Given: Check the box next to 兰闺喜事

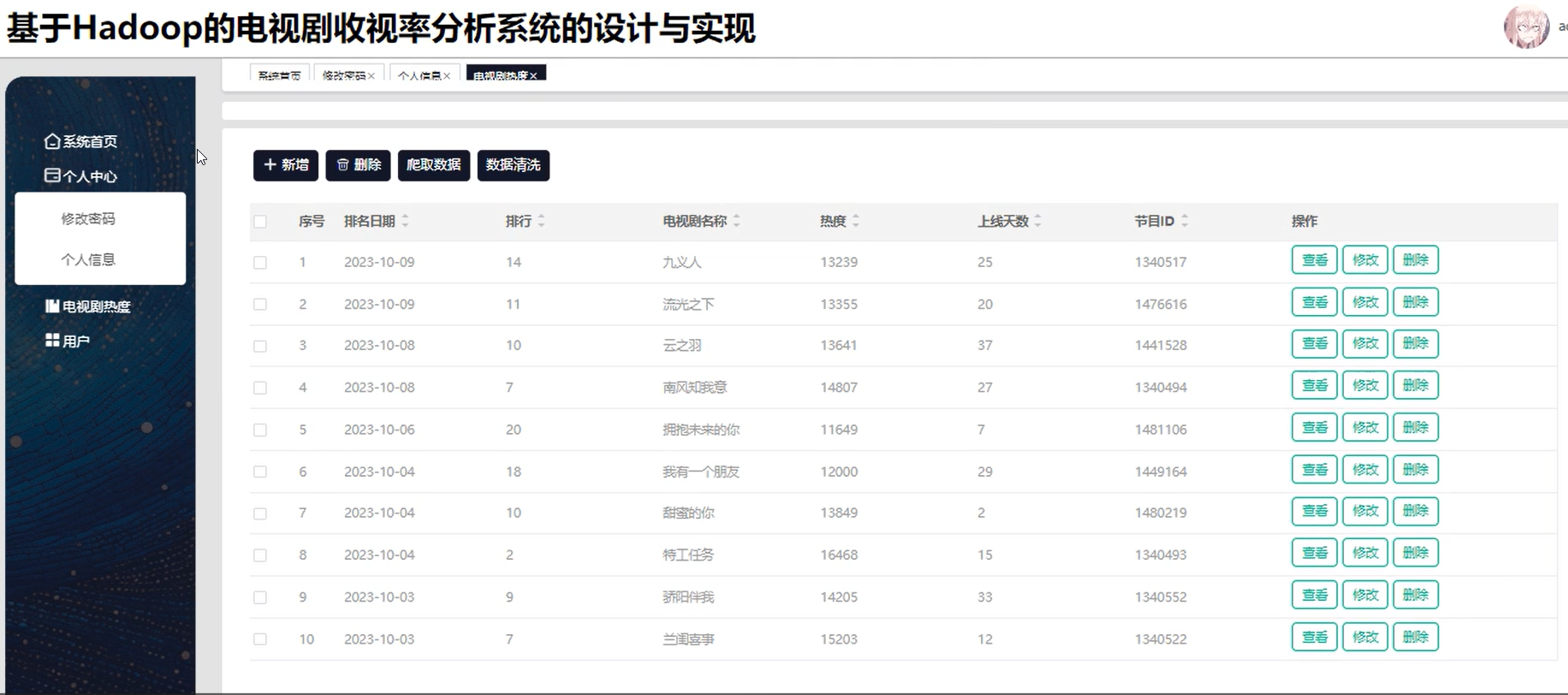Looking at the screenshot, I should 260,639.
